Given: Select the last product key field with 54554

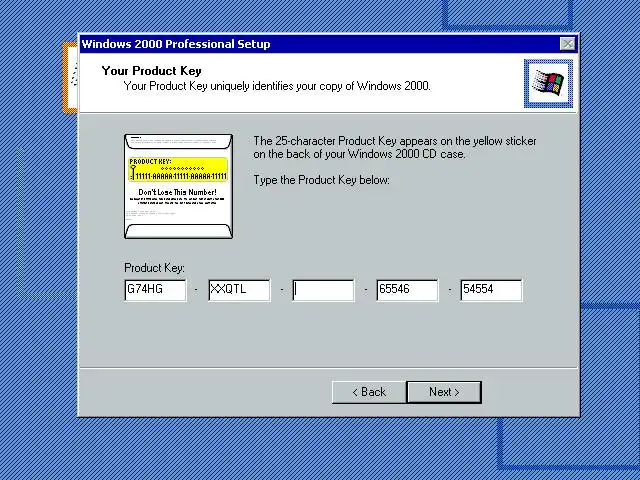Looking at the screenshot, I should pos(491,290).
